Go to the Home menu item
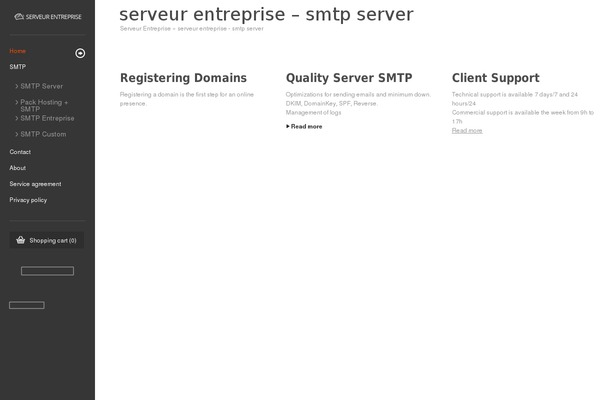Image resolution: width=600 pixels, height=400 pixels. 18,51
